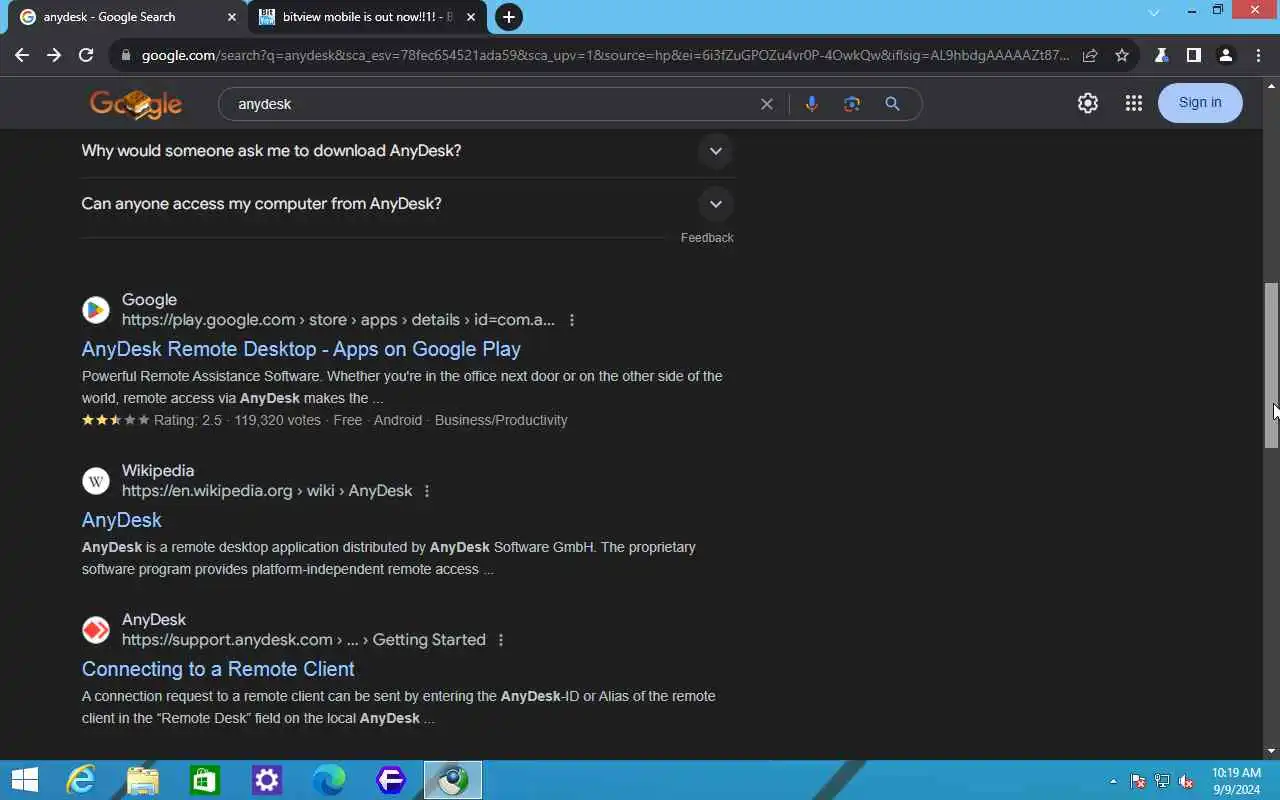This screenshot has height=800, width=1280.
Task: Close the bitview mobile tab
Action: tap(471, 17)
